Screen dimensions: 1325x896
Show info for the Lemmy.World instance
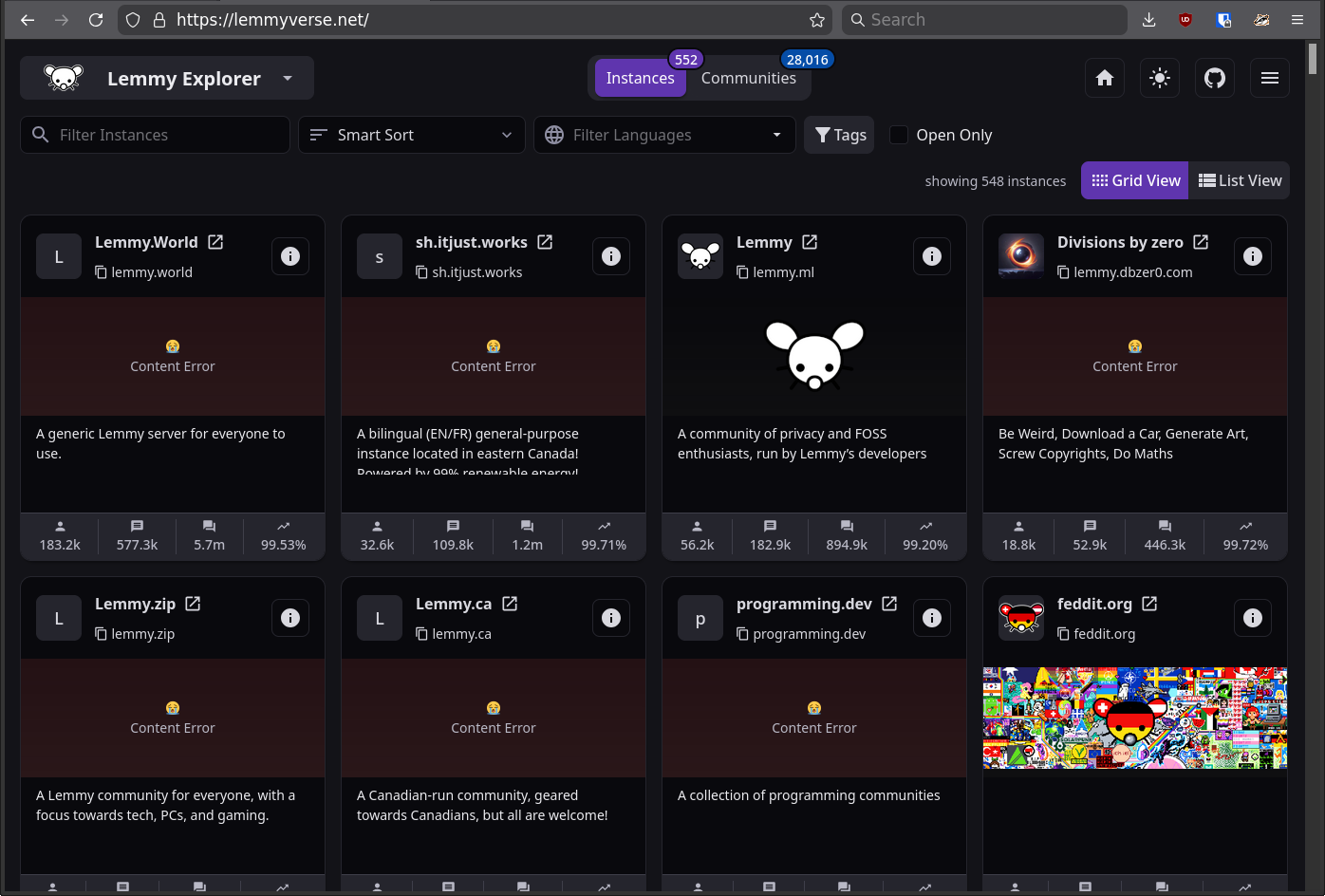(x=290, y=256)
